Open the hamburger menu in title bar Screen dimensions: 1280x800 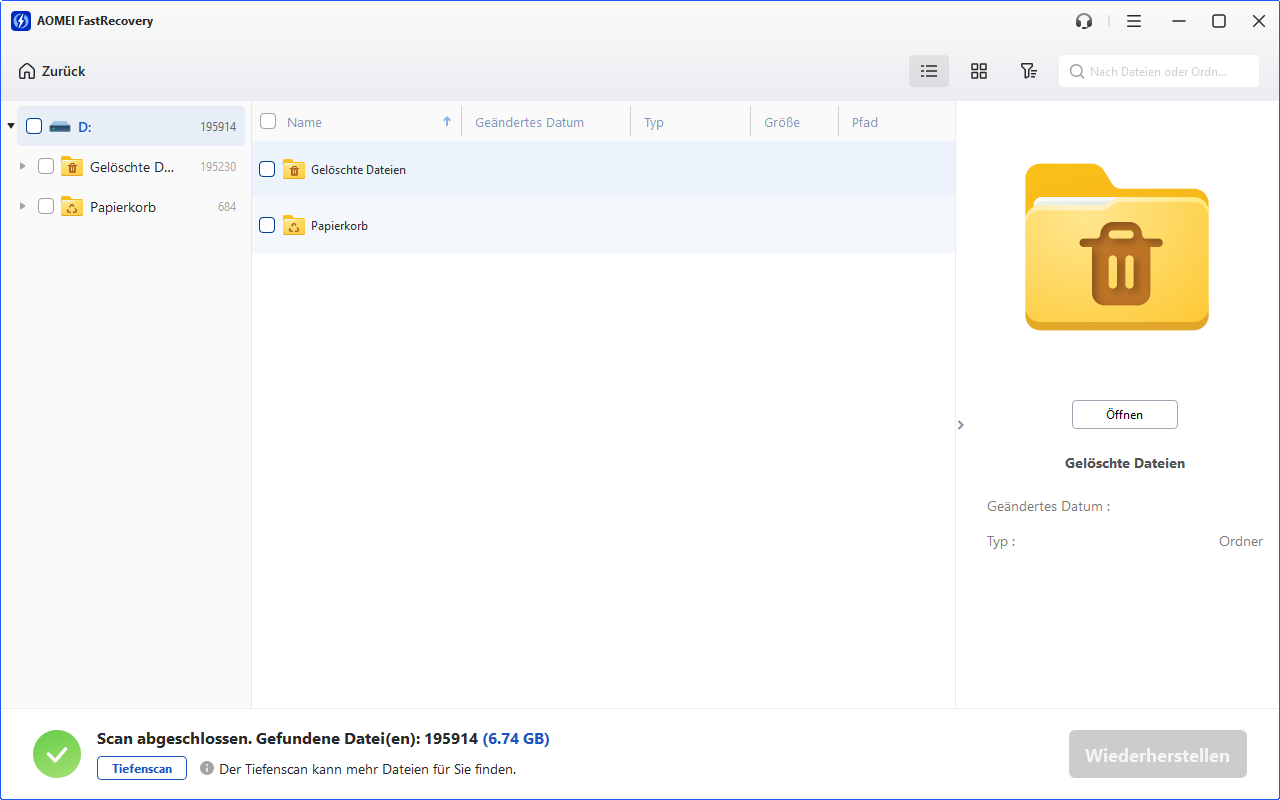pos(1133,21)
